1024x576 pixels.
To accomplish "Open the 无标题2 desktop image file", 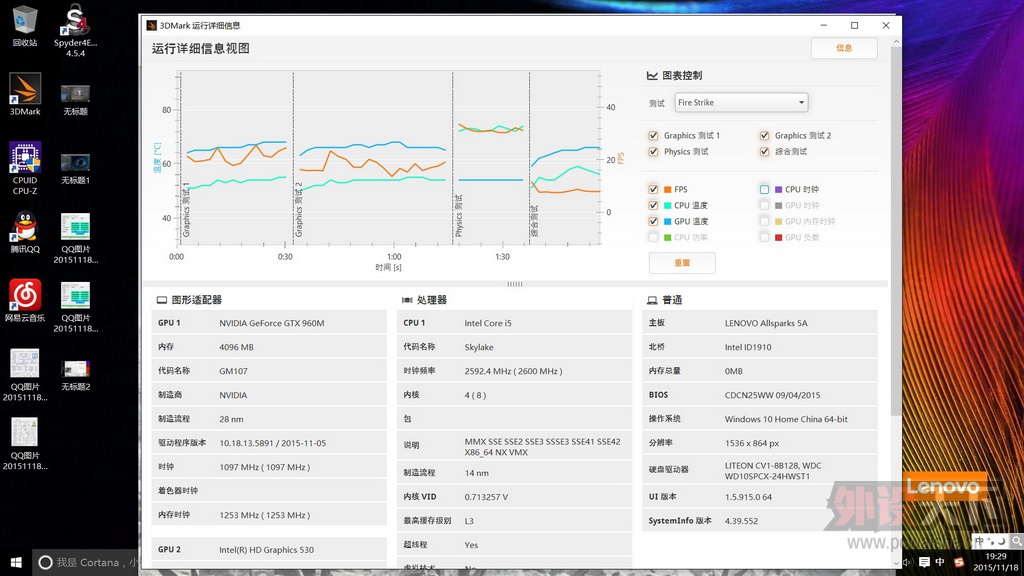I will tap(75, 374).
